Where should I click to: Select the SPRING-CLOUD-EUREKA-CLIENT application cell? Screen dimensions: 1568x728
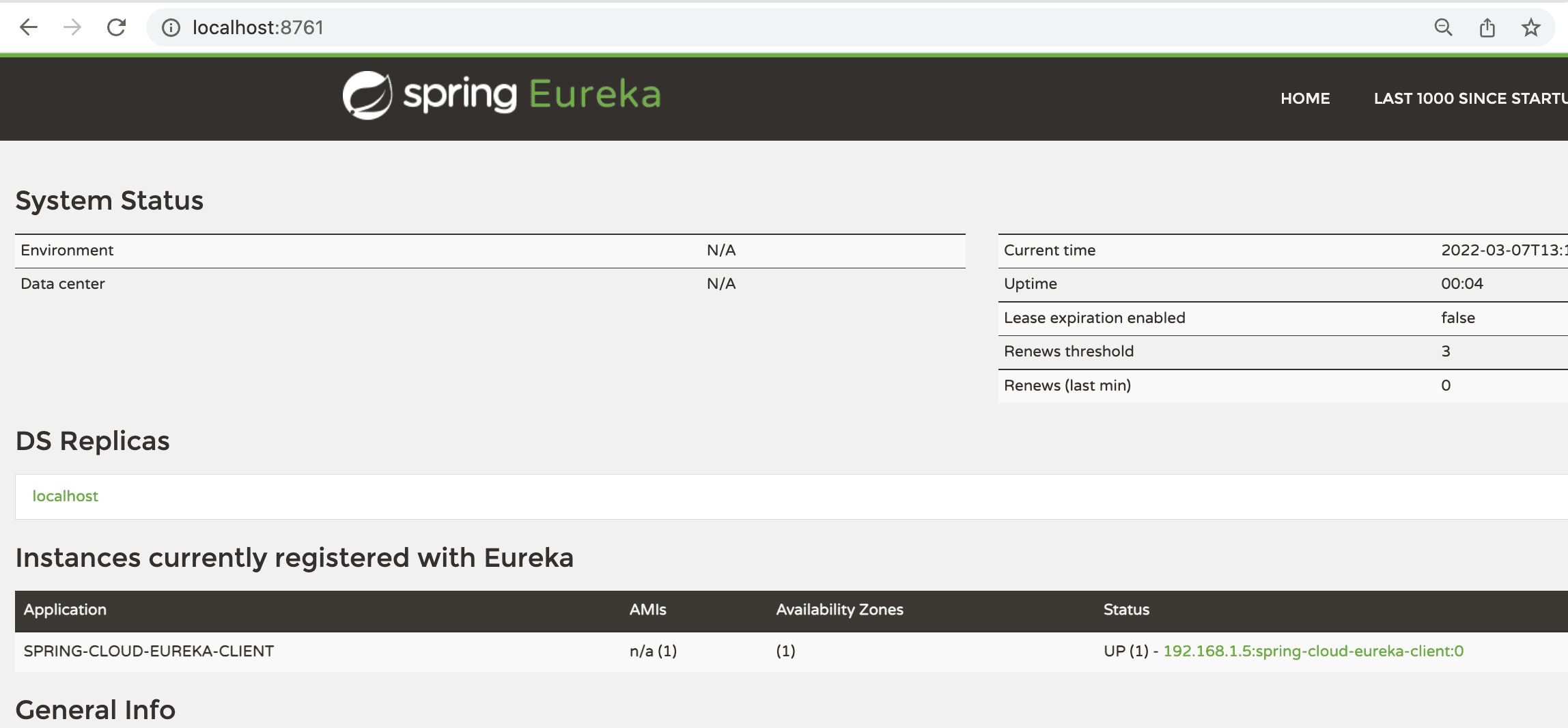click(x=149, y=651)
